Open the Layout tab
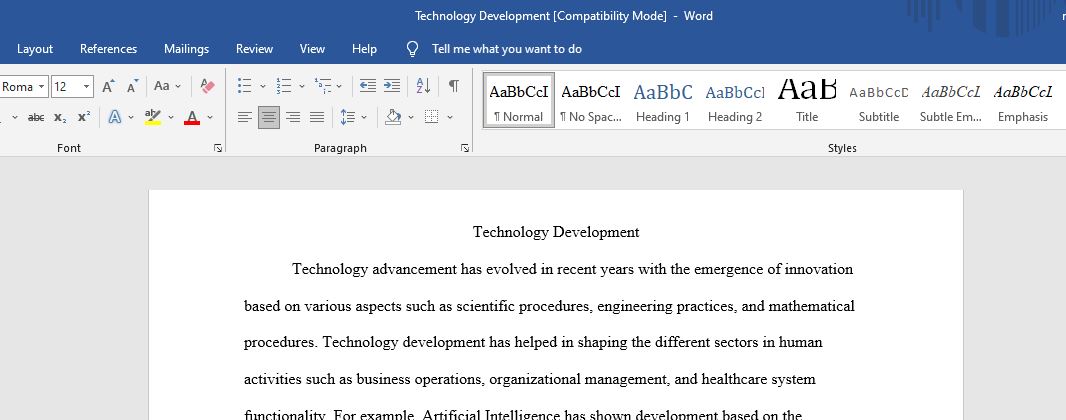 (35, 49)
